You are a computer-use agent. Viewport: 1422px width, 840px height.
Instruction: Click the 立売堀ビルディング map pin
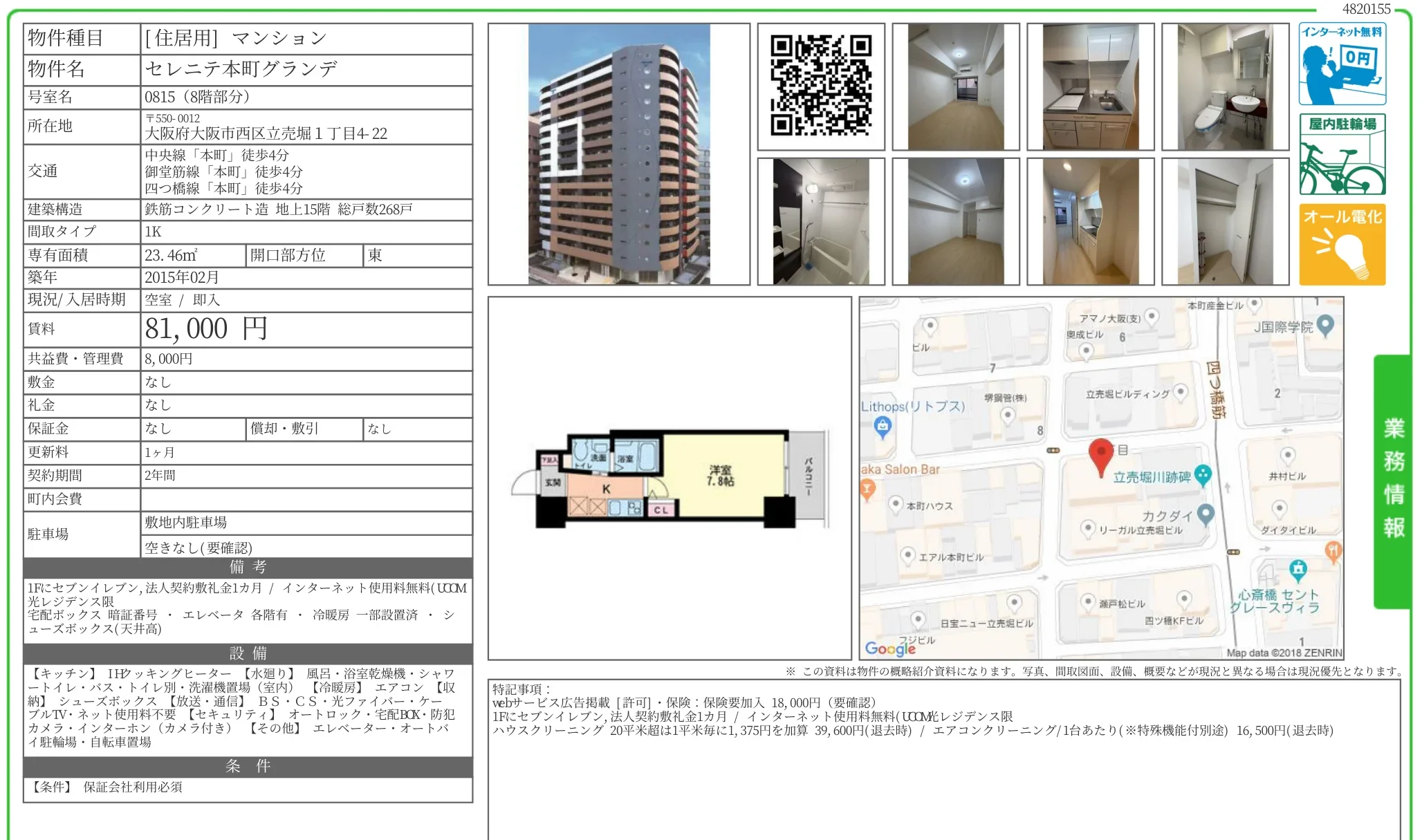point(1181,392)
